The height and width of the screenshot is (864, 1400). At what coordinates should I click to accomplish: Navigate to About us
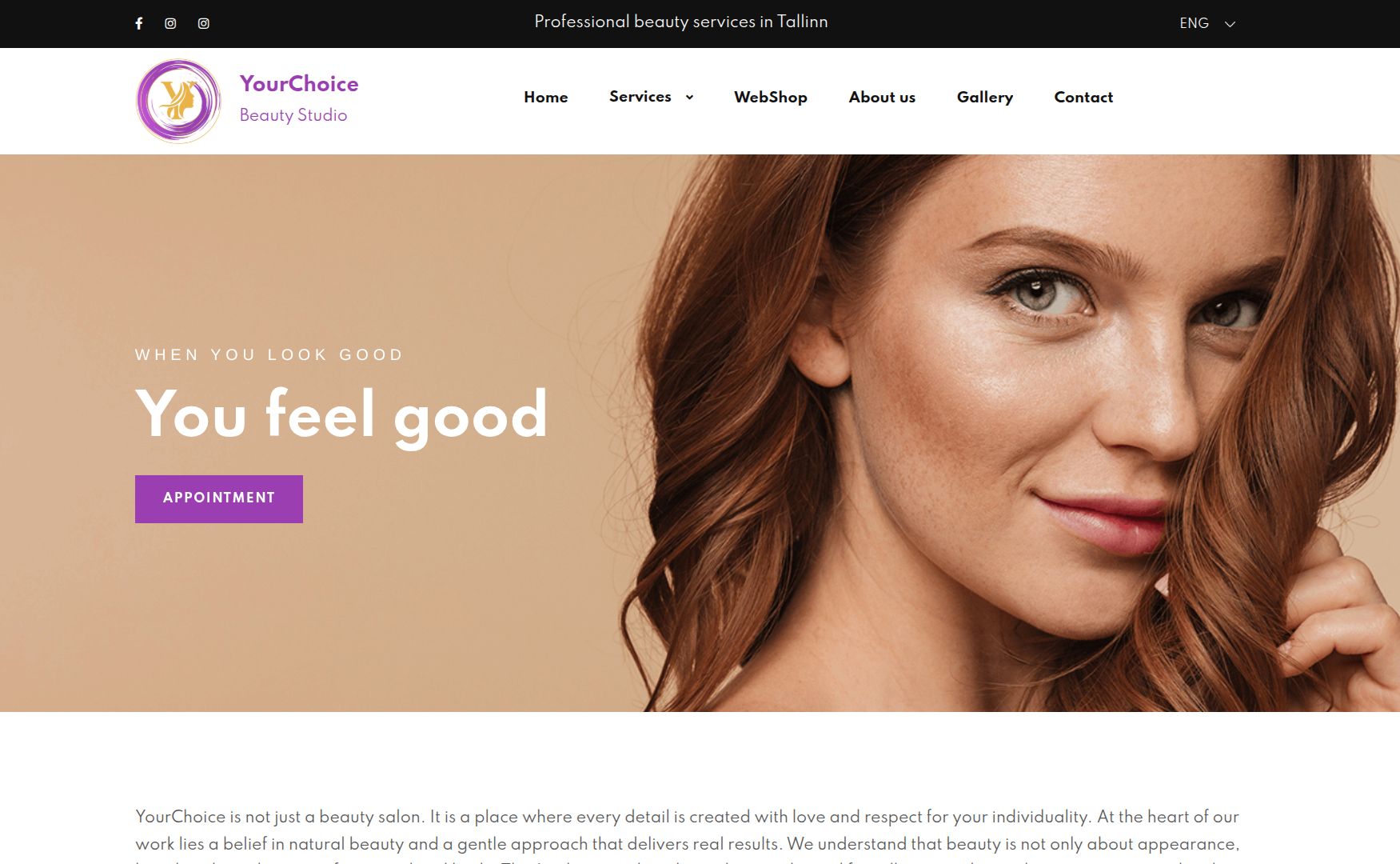pos(882,97)
